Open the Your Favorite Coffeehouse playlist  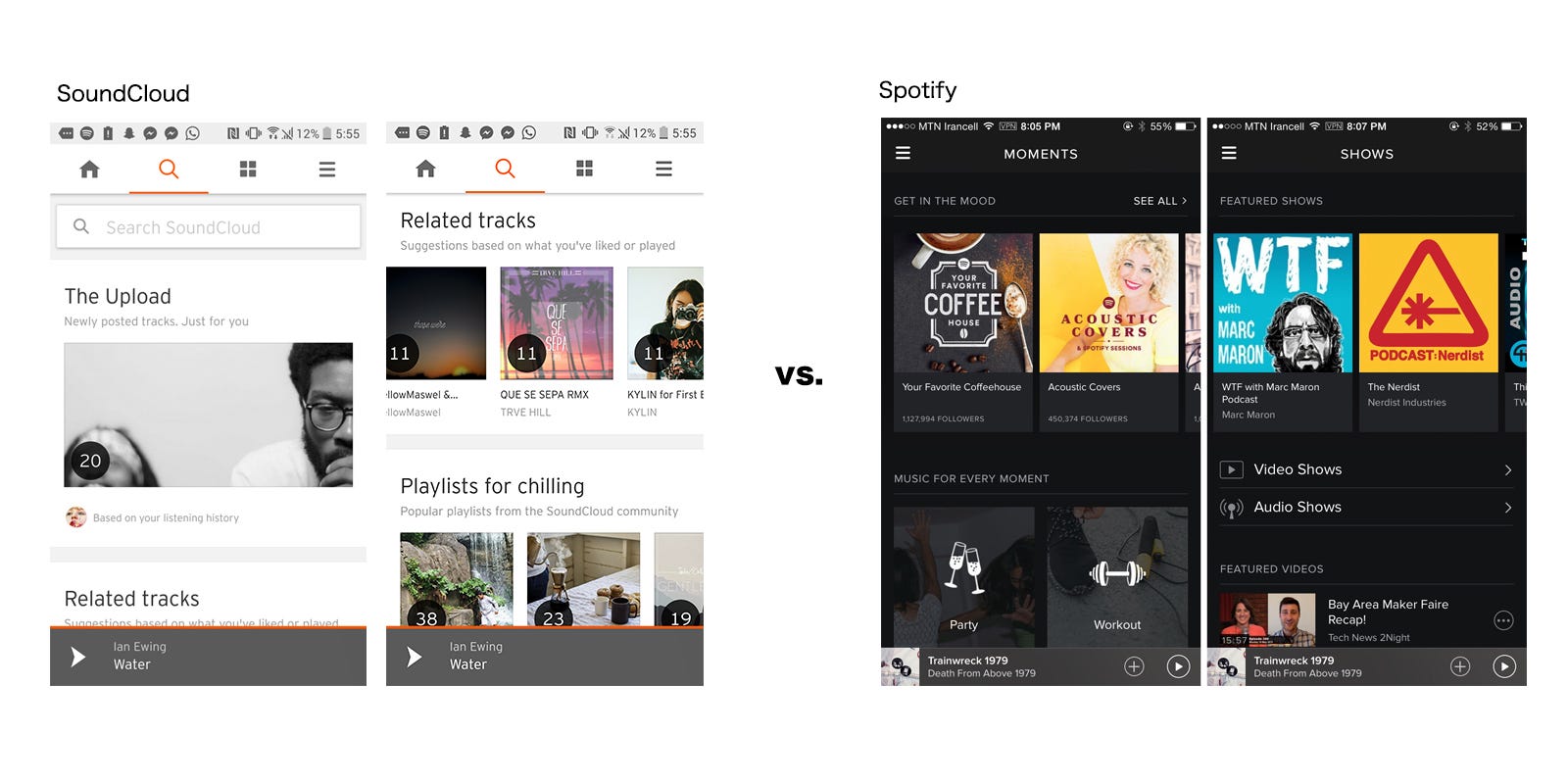click(963, 332)
